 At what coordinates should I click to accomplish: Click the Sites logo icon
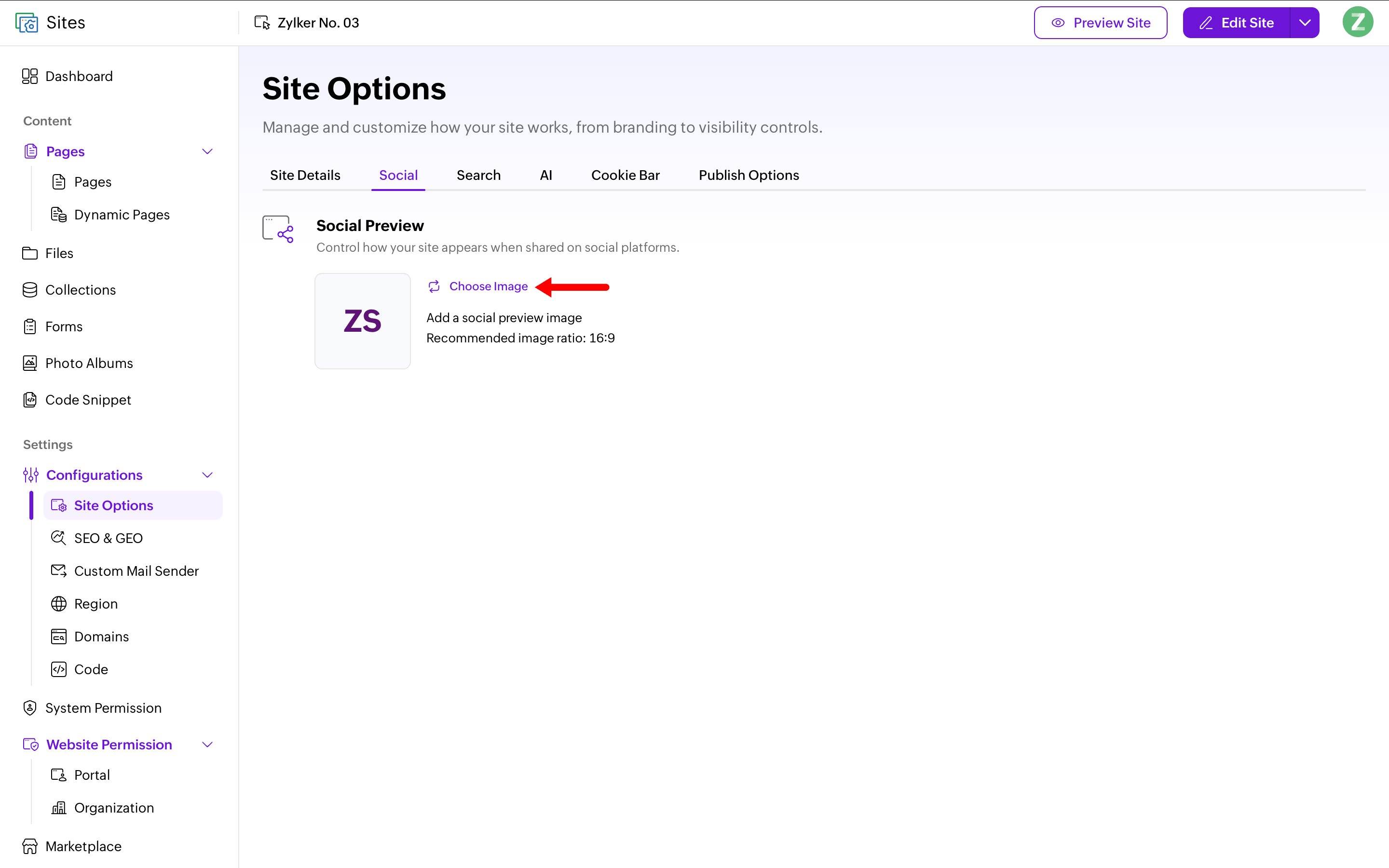(27, 23)
